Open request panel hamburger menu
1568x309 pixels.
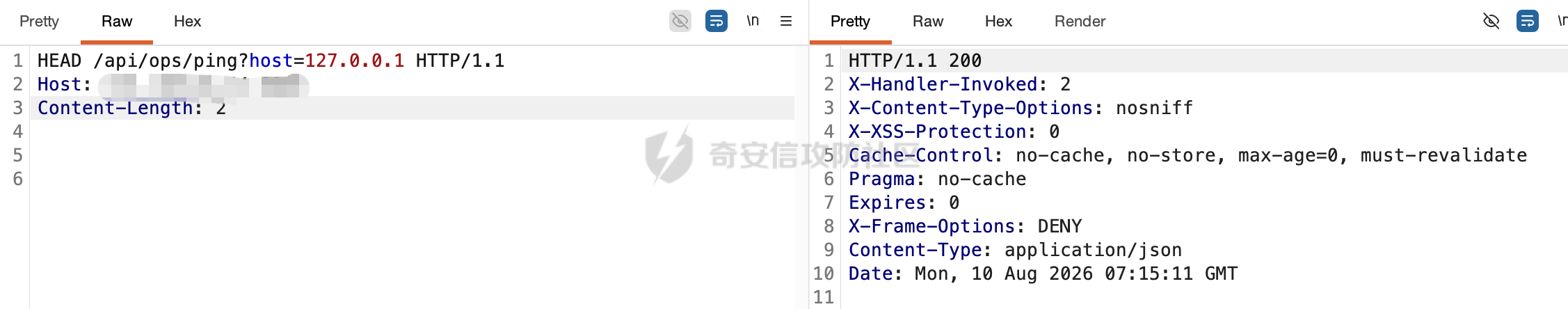[x=786, y=21]
